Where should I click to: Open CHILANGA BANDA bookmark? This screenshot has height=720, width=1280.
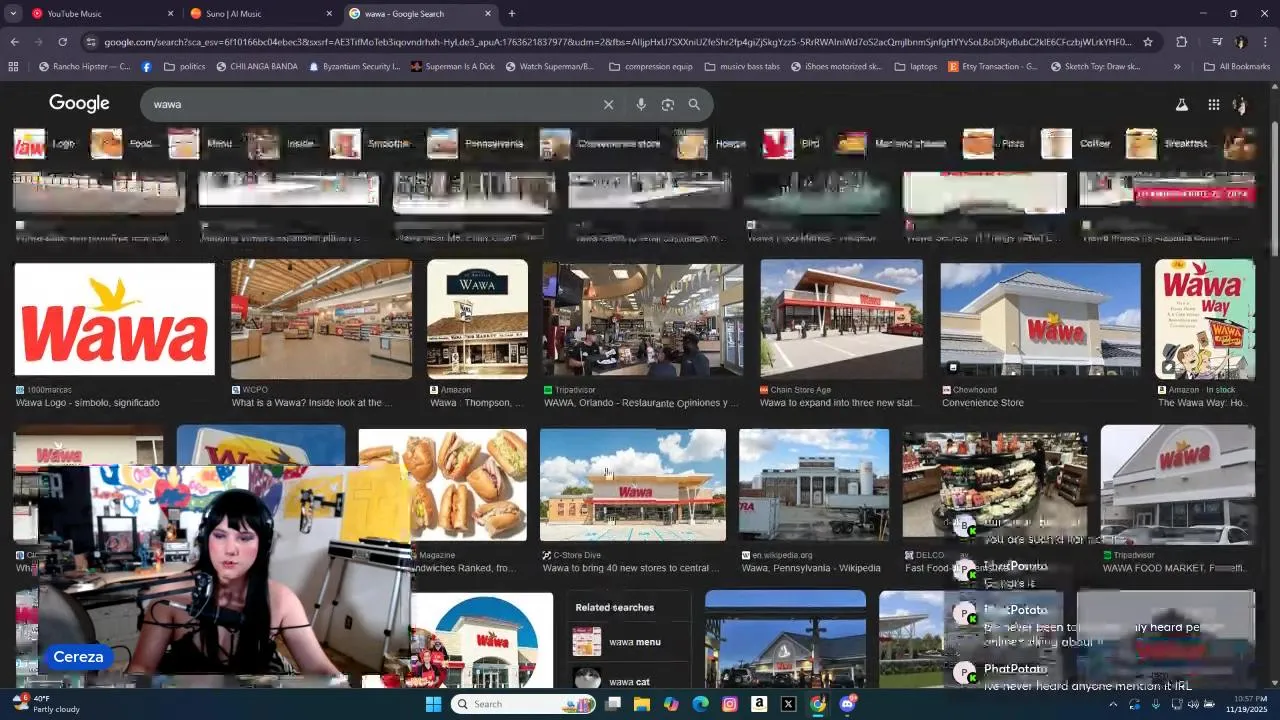pos(256,67)
